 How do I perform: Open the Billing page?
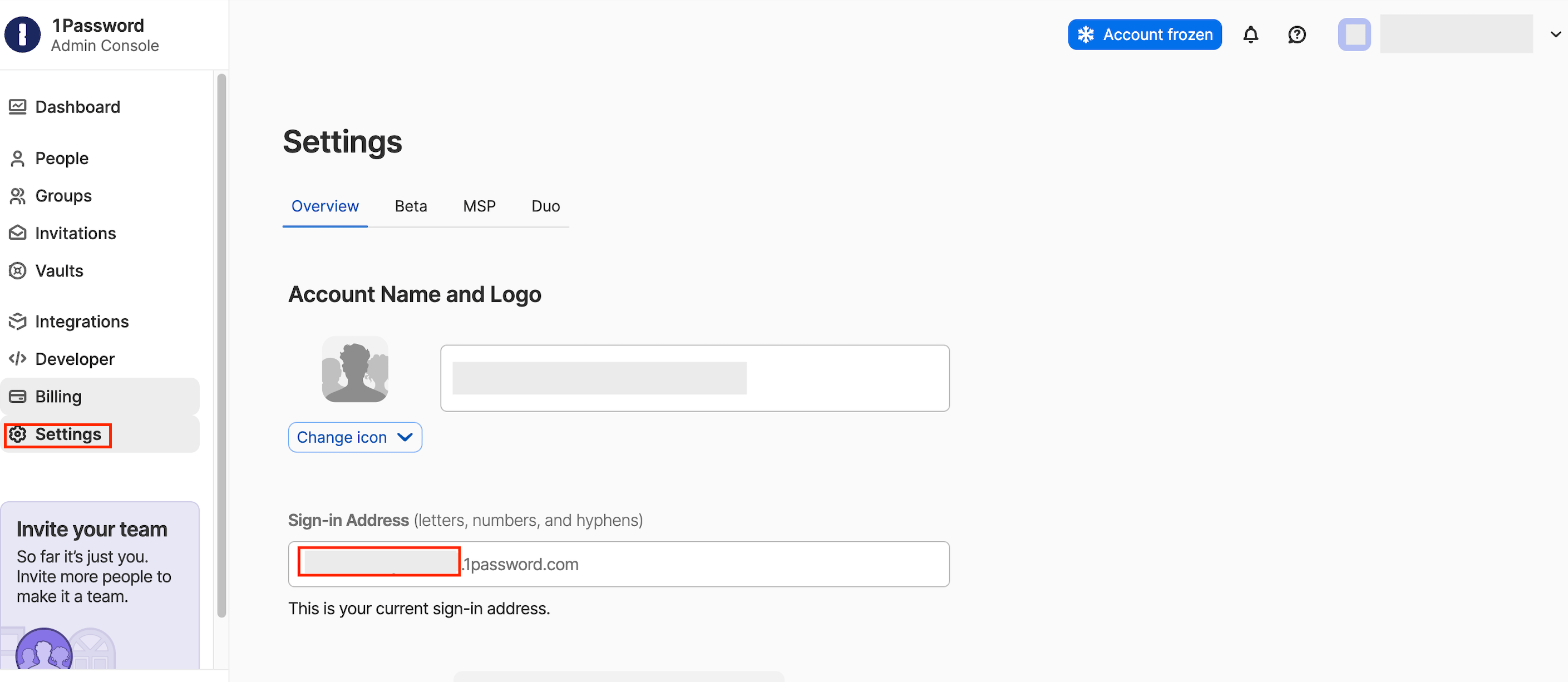pos(100,397)
